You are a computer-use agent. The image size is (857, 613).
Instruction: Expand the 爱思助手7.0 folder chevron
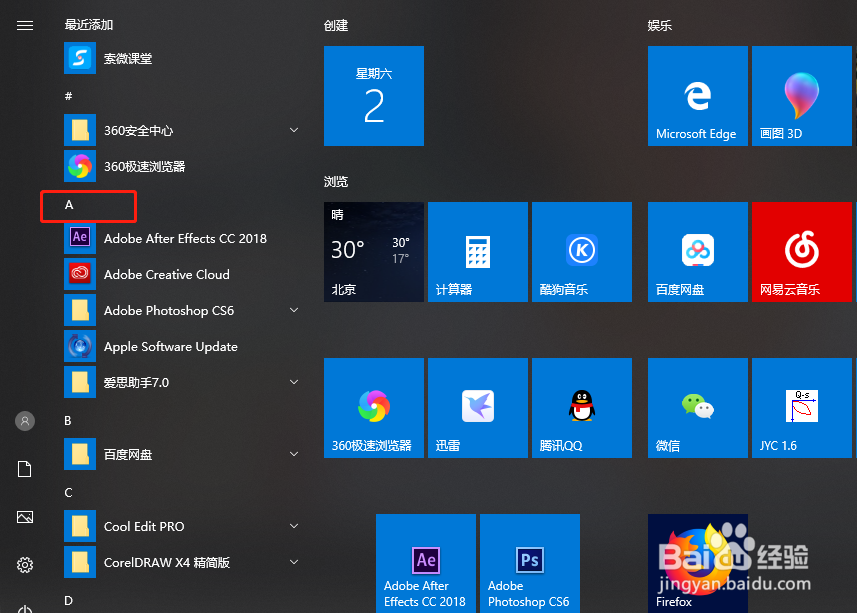point(294,382)
